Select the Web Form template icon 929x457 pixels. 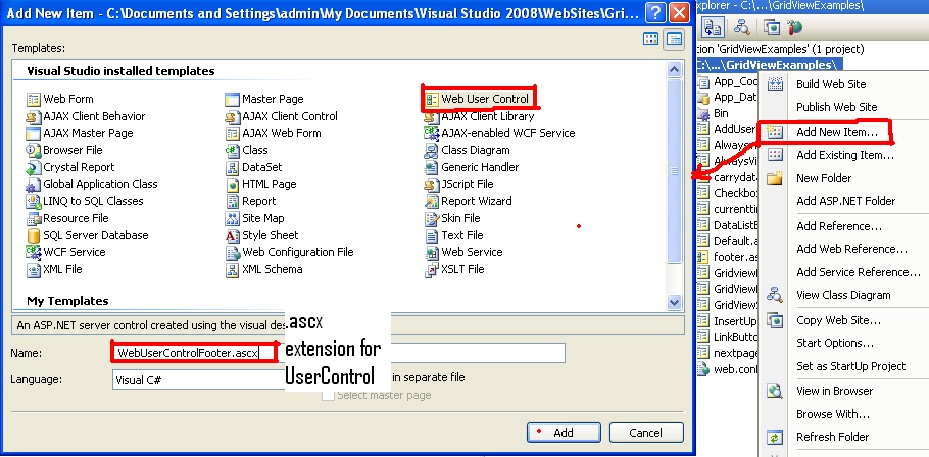pos(34,99)
